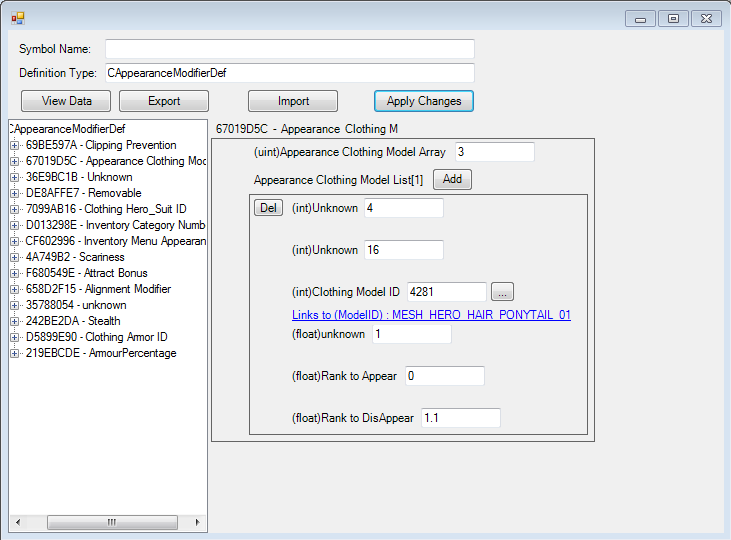731x540 pixels.
Task: Click the Import button
Action: [x=293, y=101]
